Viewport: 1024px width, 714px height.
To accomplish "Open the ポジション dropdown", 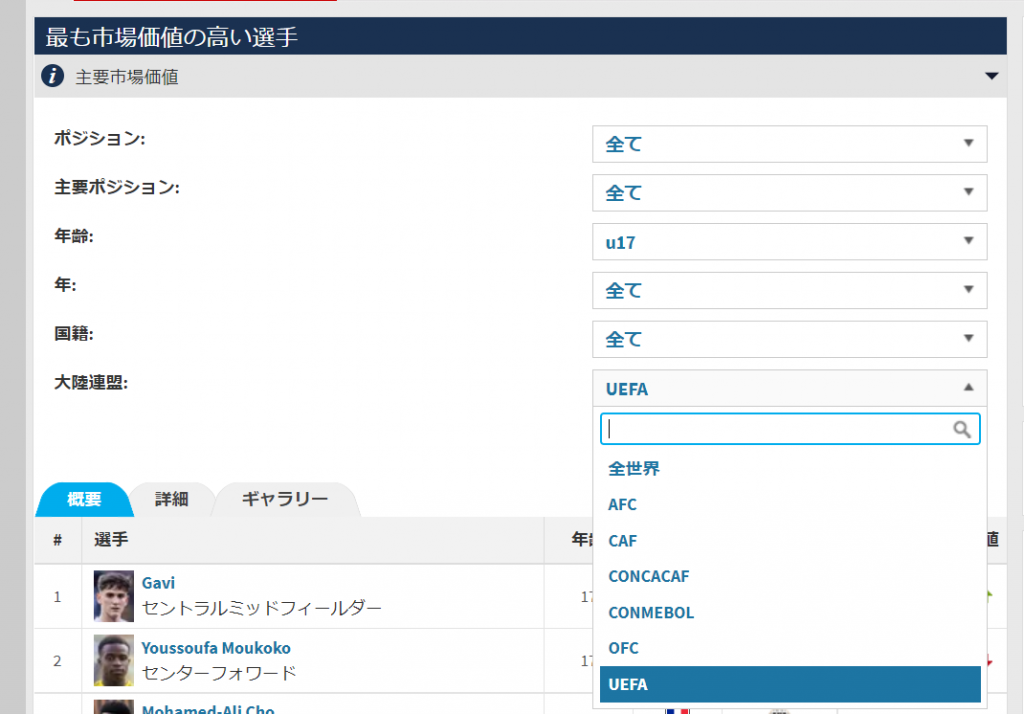I will (789, 144).
